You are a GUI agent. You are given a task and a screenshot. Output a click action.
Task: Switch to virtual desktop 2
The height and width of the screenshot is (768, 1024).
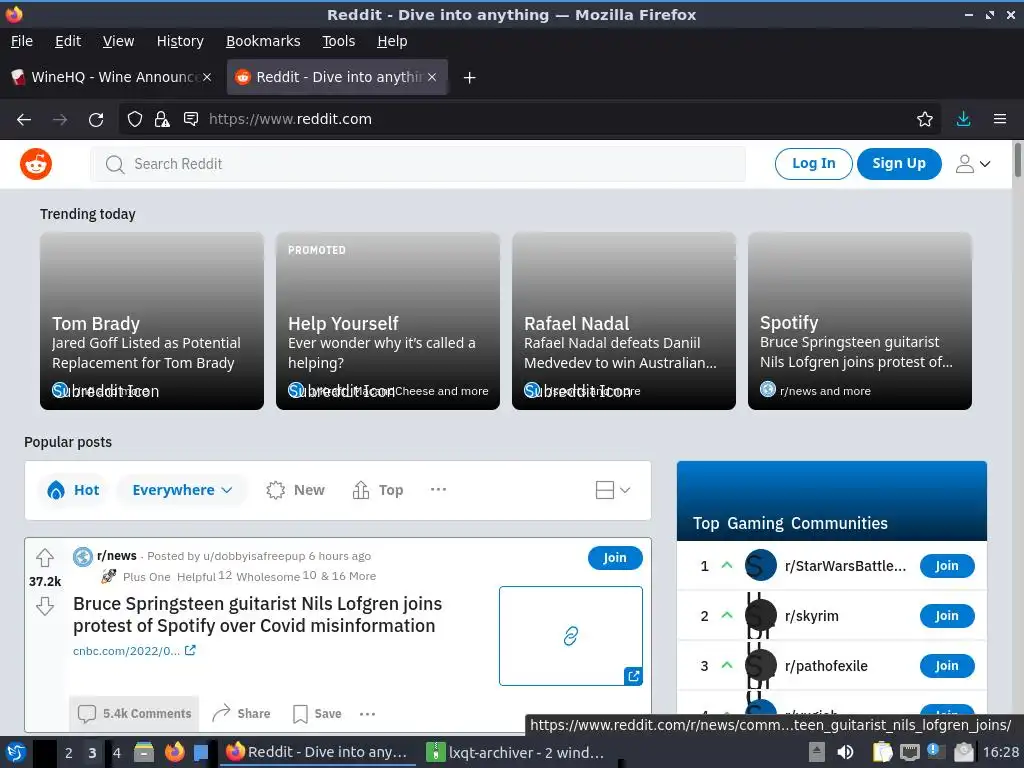pyautogui.click(x=69, y=753)
